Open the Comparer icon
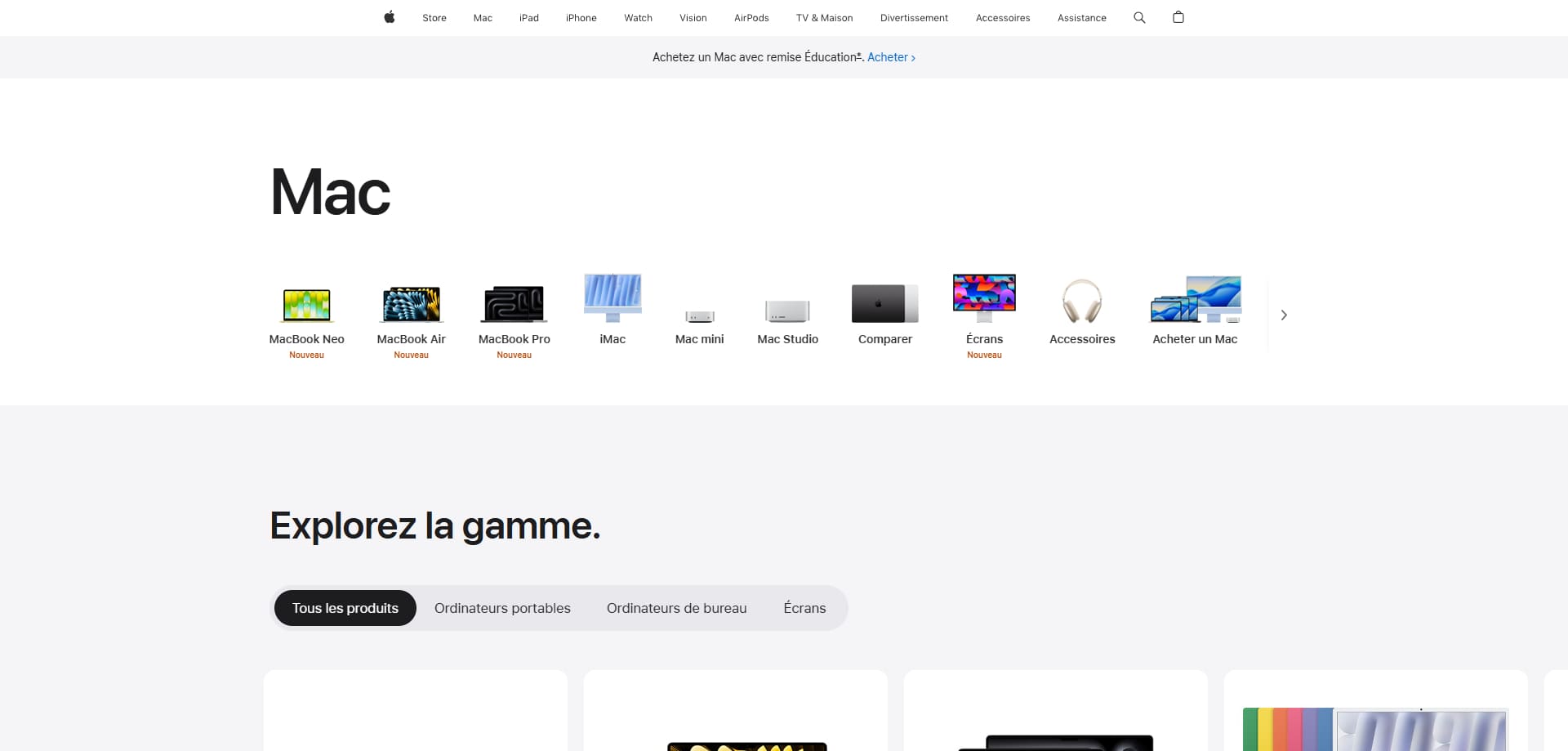 click(x=885, y=303)
